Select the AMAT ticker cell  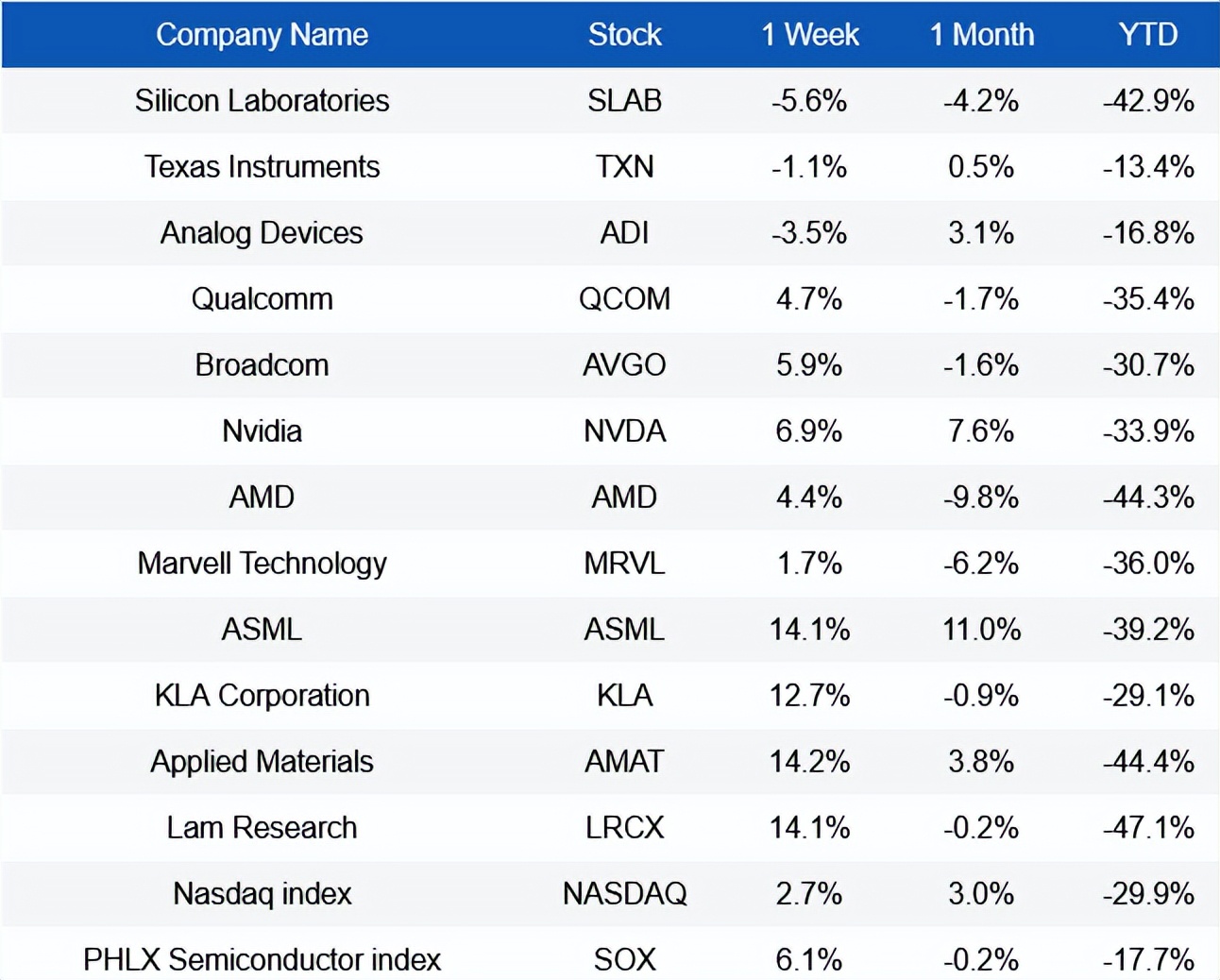(624, 762)
